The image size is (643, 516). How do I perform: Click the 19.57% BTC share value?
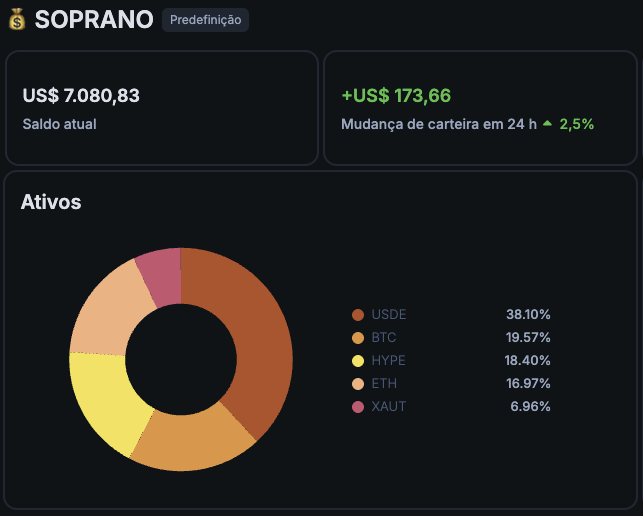click(528, 338)
